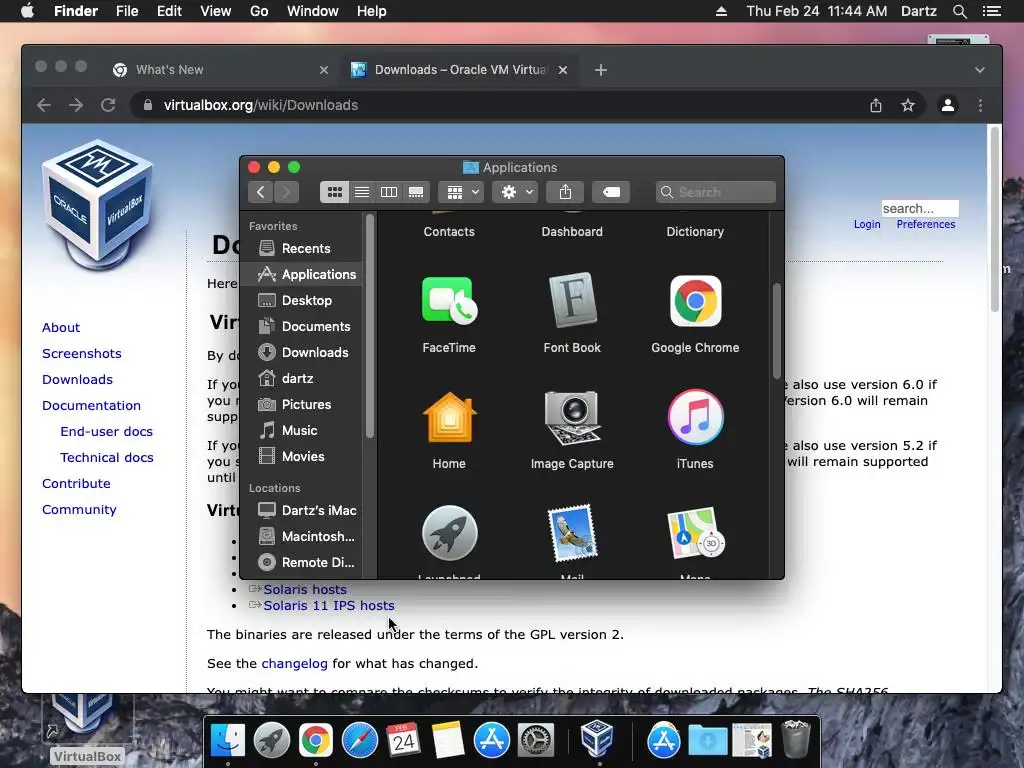Screen dimensions: 1024x768
Task: Open Technical docs link
Action: [x=106, y=458]
